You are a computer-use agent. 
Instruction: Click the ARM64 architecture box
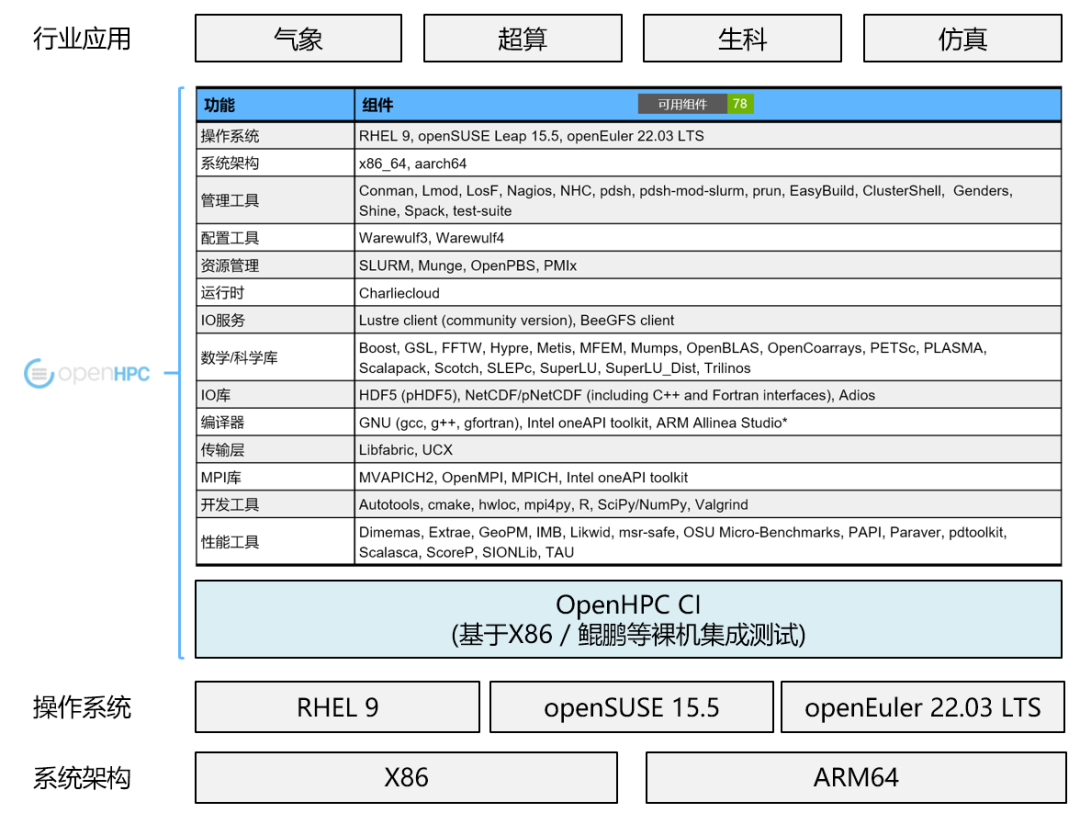coord(856,777)
